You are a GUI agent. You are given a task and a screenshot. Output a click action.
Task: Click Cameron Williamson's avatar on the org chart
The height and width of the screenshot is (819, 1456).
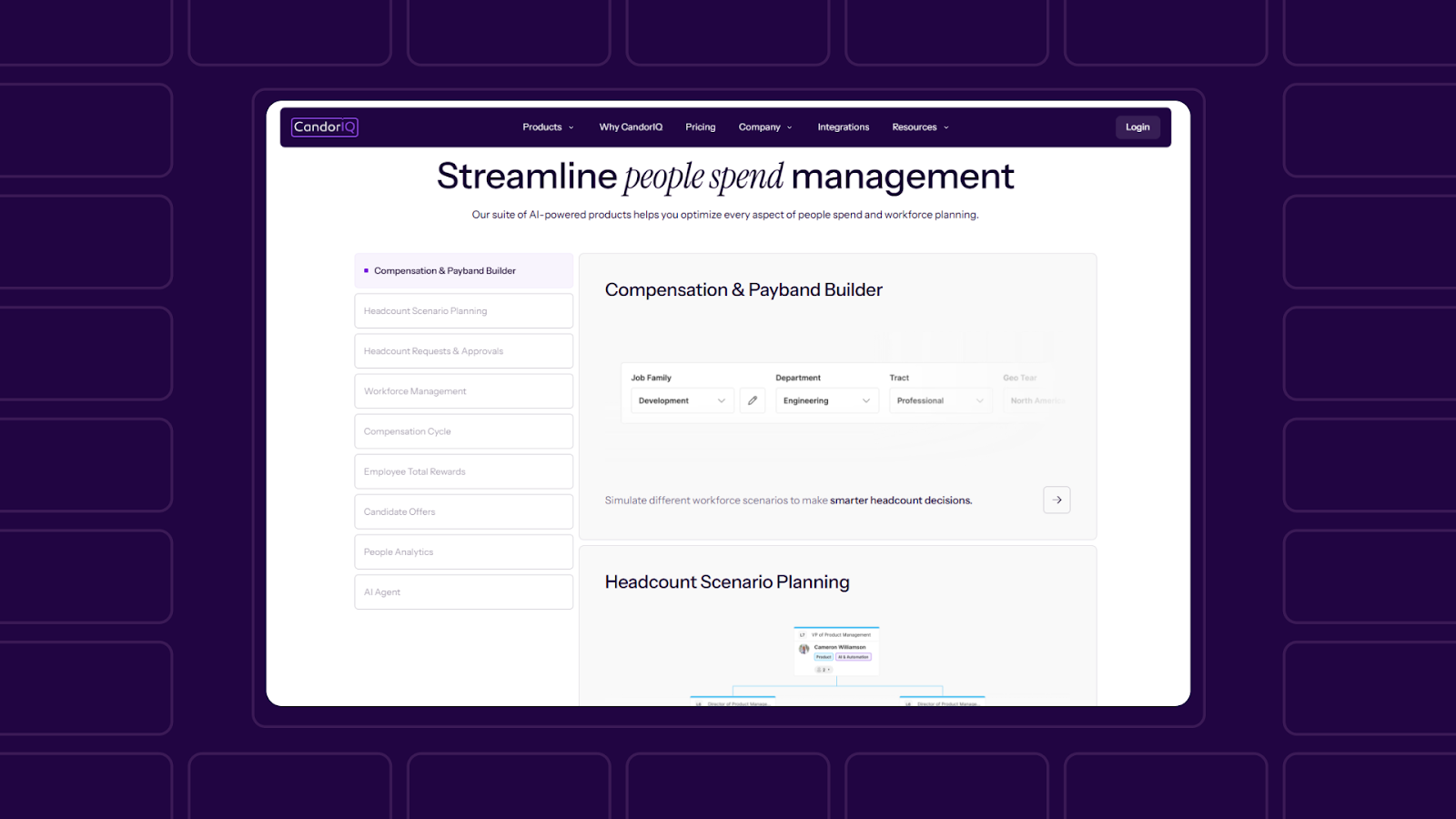tap(804, 649)
